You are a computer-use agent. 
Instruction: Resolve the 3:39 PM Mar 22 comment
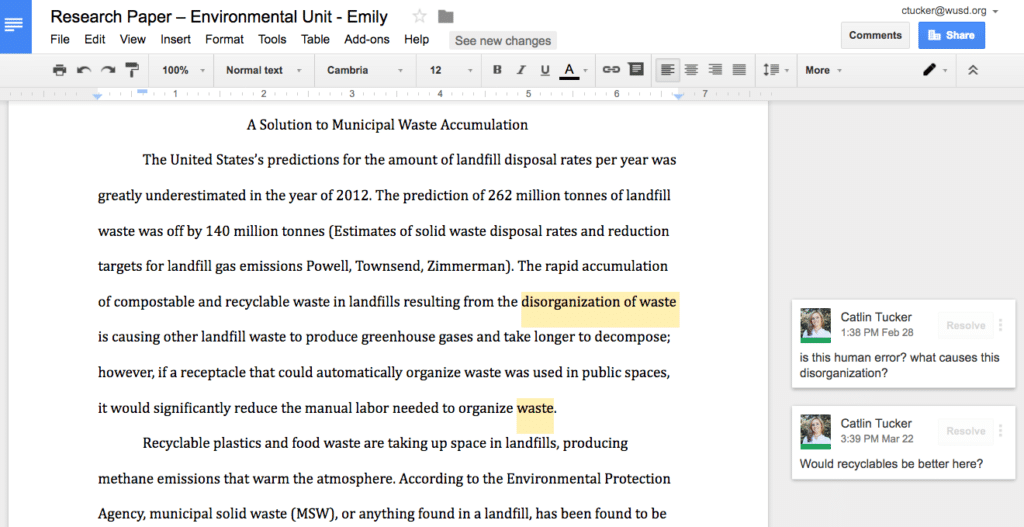(965, 431)
